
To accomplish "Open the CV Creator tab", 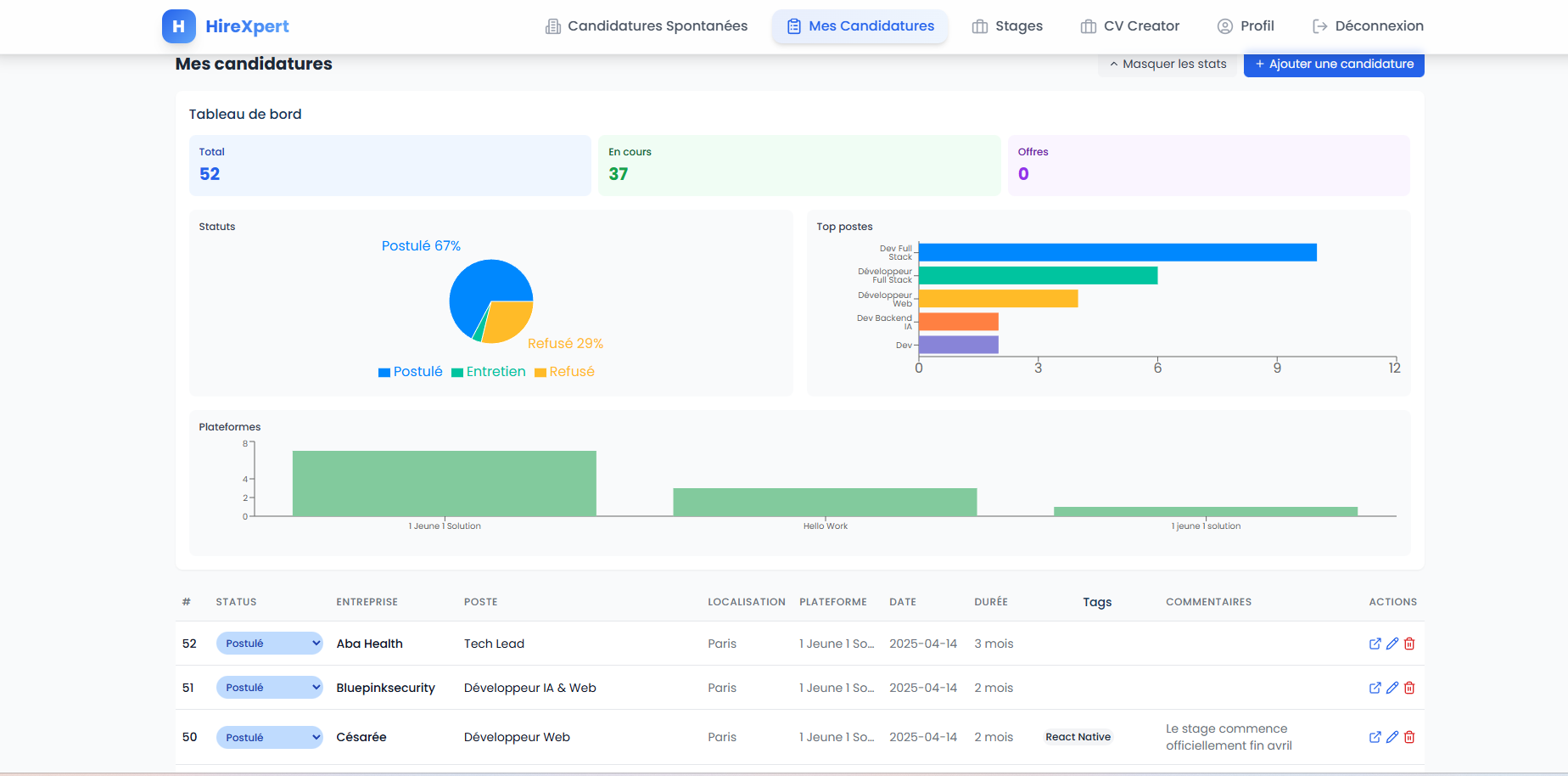I will [1130, 26].
